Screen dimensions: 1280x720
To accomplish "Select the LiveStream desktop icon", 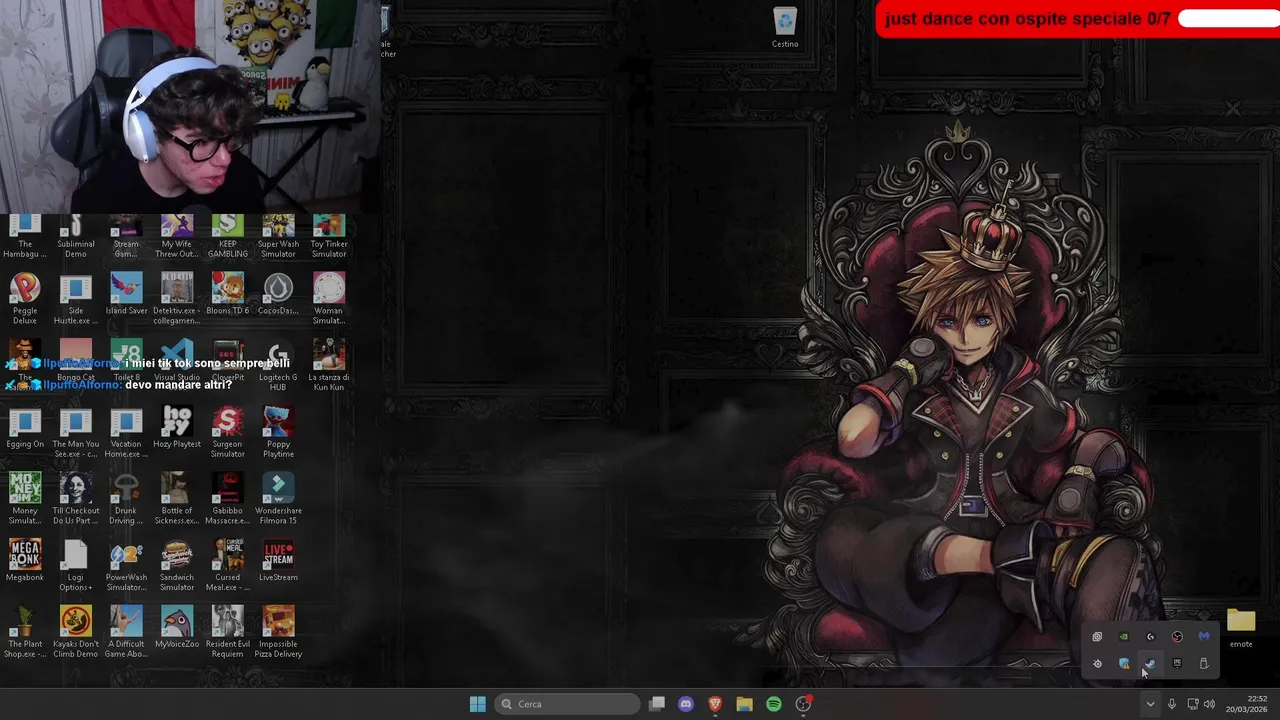I will coord(278,560).
